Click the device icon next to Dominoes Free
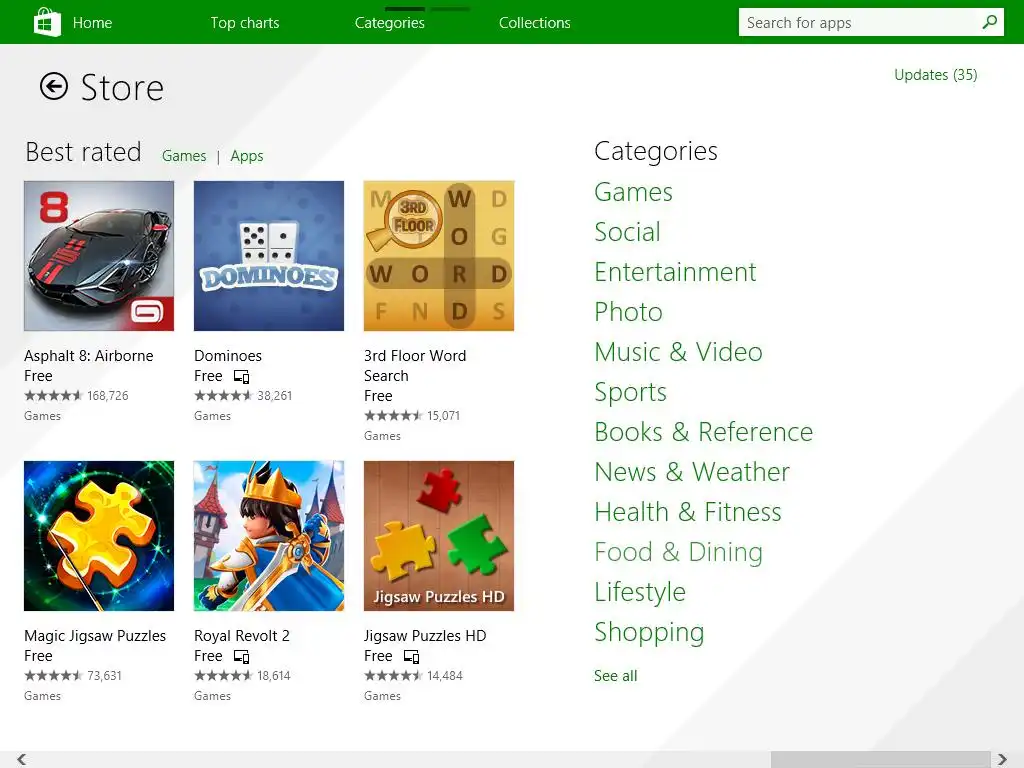 (x=242, y=377)
